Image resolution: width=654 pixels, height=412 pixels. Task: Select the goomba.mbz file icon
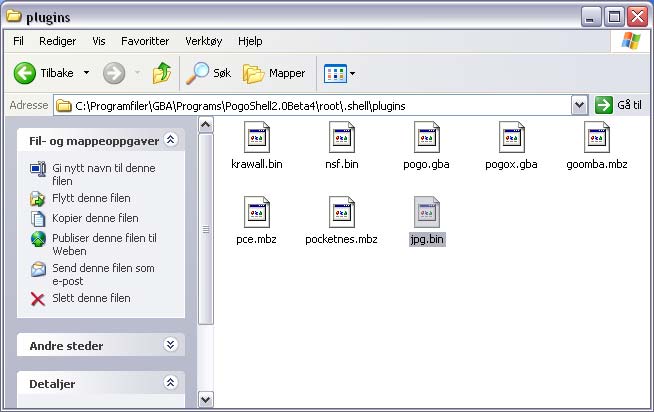[x=597, y=137]
